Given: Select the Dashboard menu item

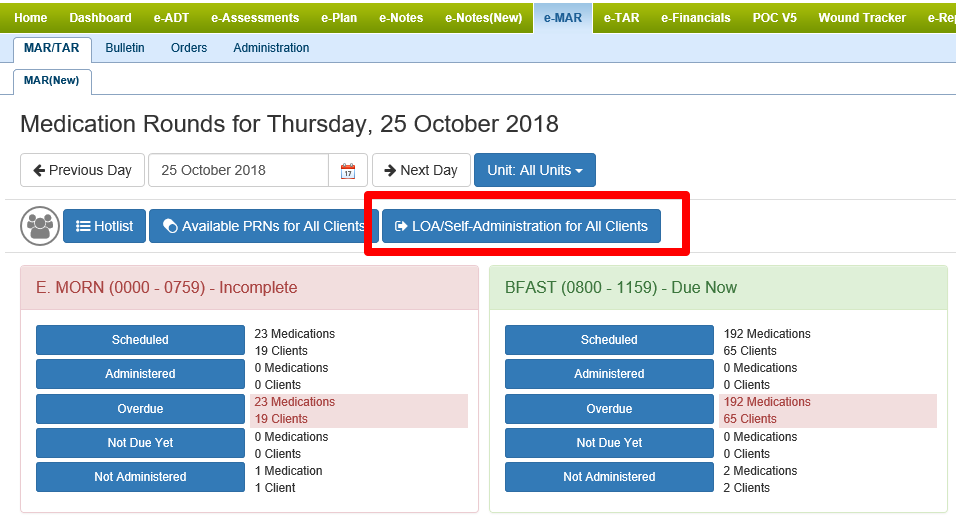Looking at the screenshot, I should pyautogui.click(x=100, y=17).
